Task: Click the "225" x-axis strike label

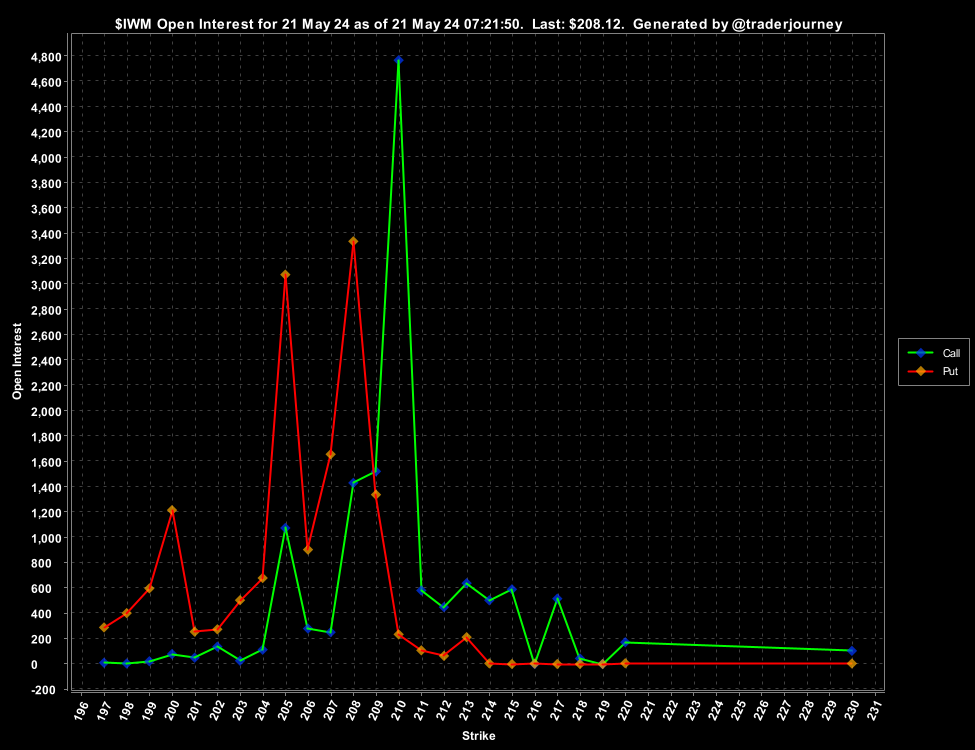Action: click(x=738, y=711)
